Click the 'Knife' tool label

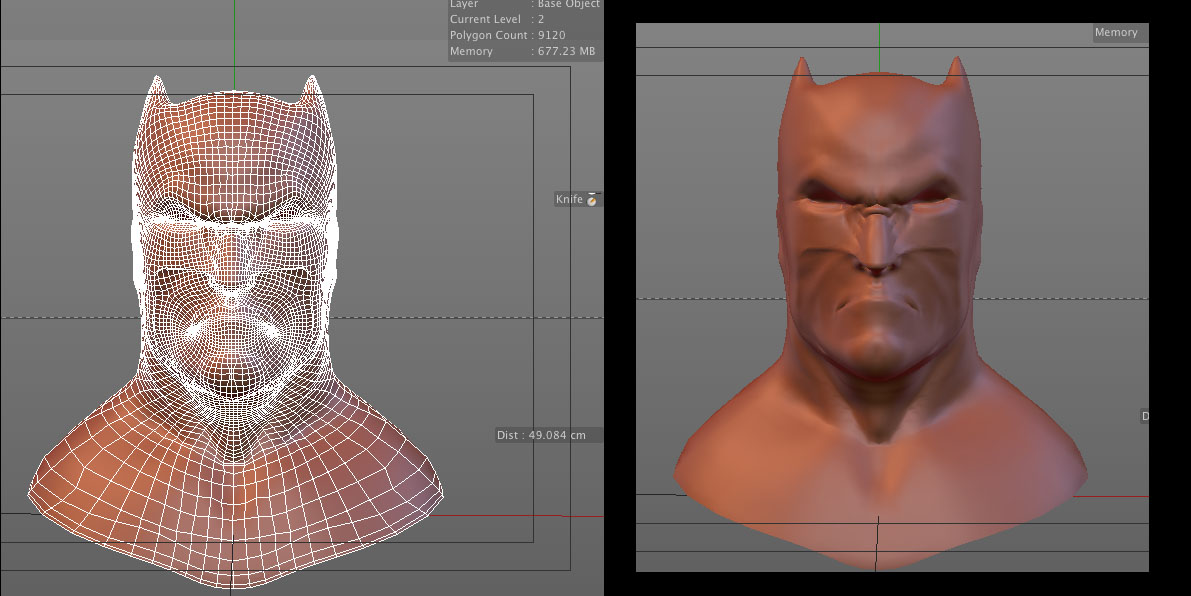569,200
